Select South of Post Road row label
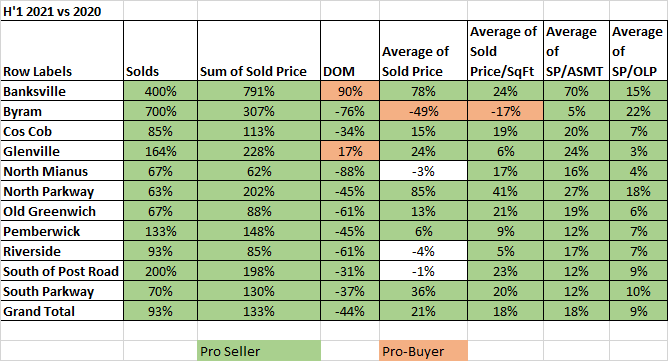Screen dimensions: 668x361 tap(62, 271)
